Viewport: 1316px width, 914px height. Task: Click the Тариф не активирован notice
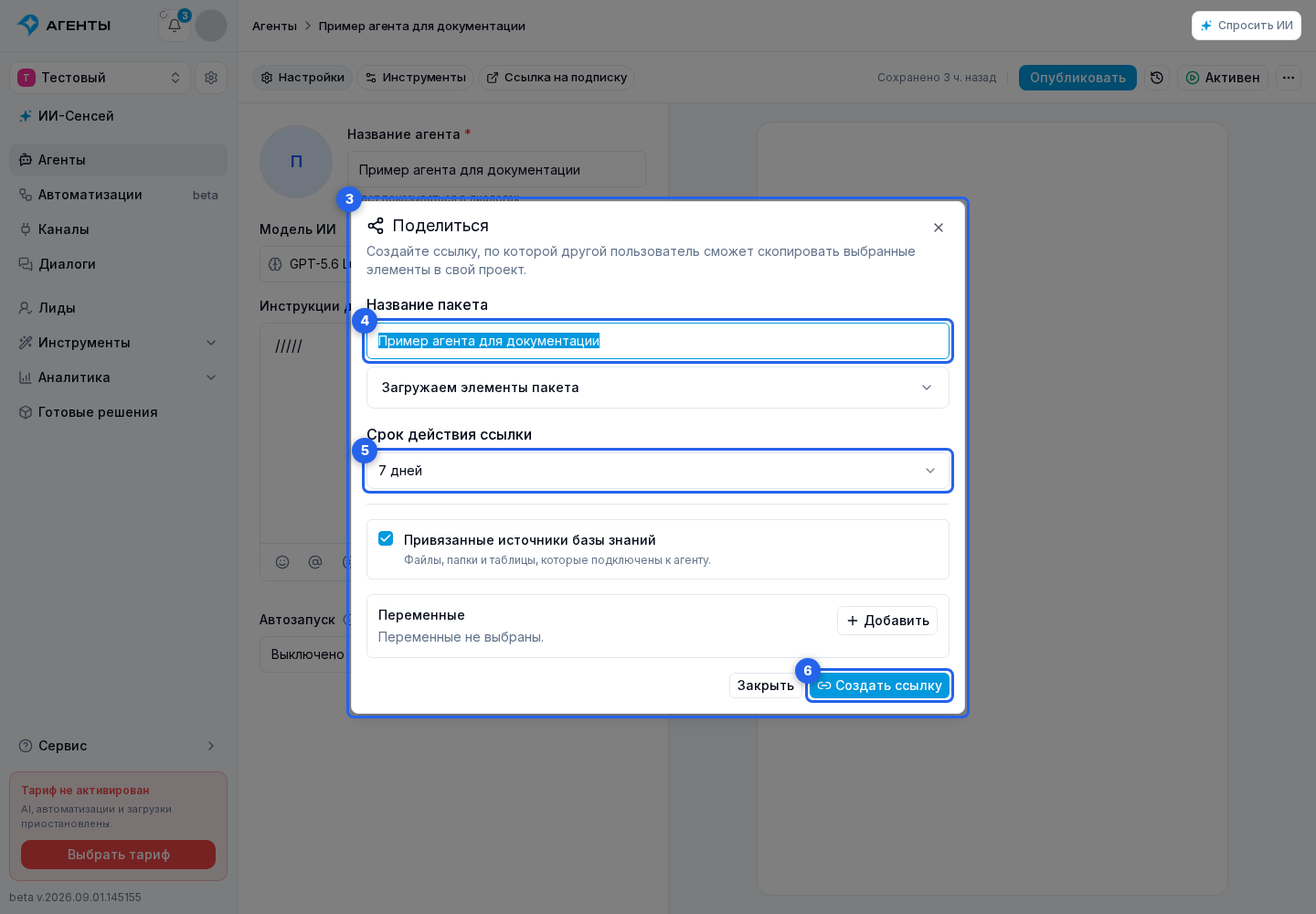[x=85, y=791]
